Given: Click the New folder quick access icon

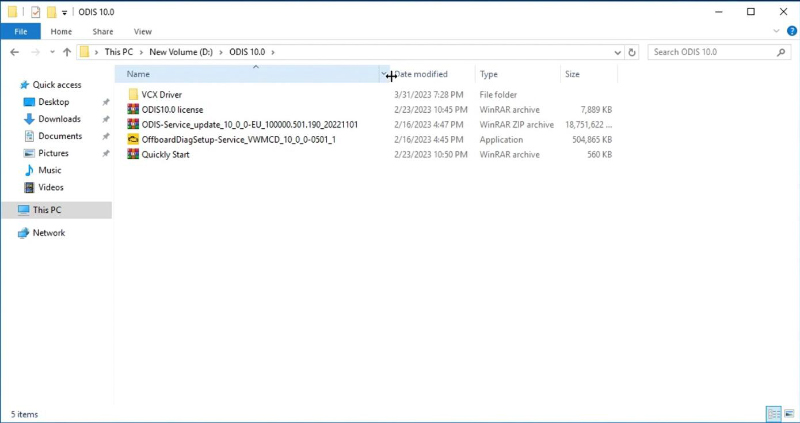Looking at the screenshot, I should coord(52,12).
